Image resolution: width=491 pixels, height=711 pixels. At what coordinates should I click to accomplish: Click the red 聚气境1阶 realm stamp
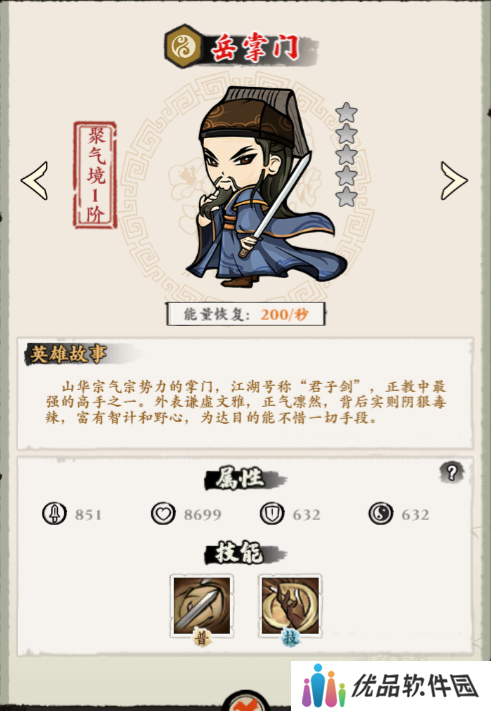[x=95, y=175]
